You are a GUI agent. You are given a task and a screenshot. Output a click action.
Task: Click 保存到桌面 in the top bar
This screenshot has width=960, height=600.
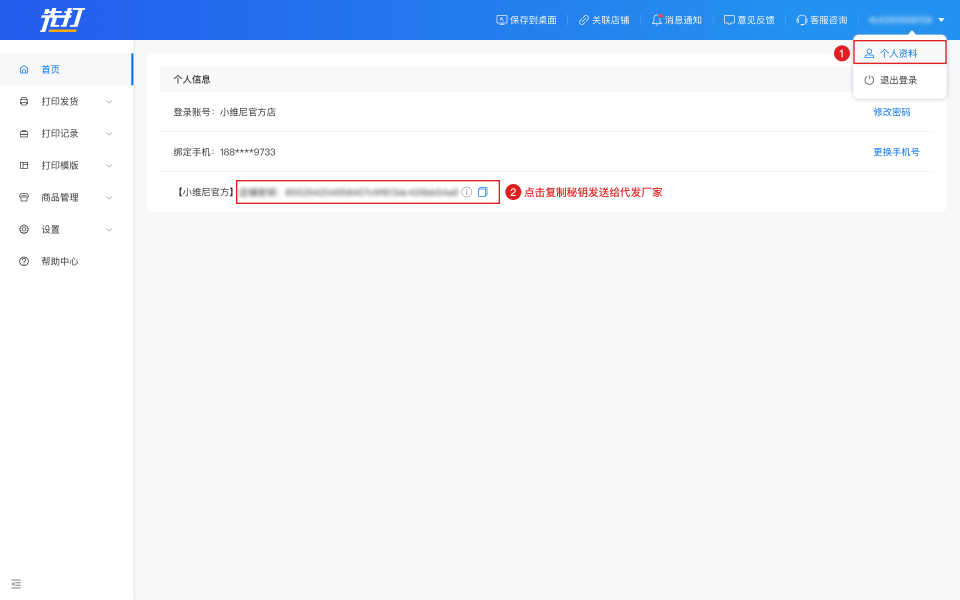click(526, 20)
